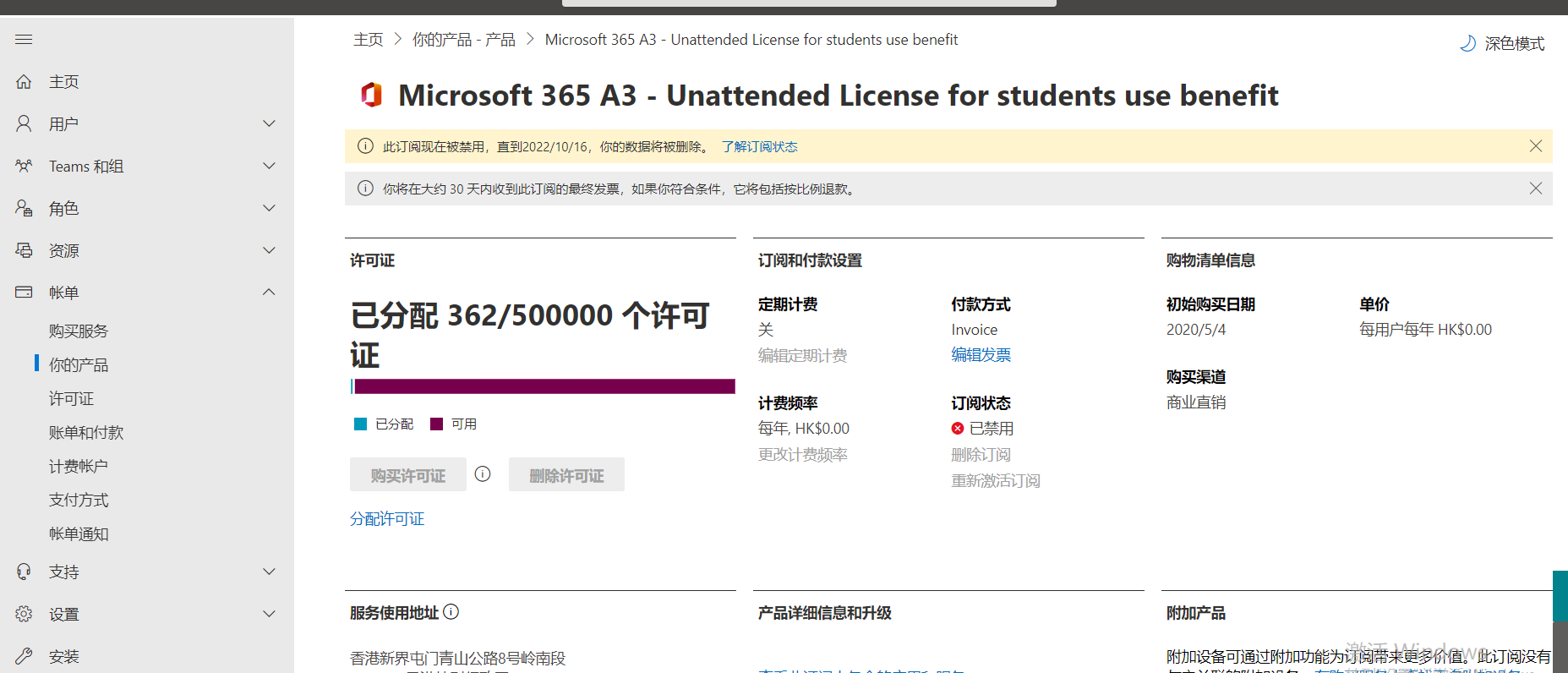Click info icon on final invoice banner
This screenshot has width=1568, height=673.
(365, 189)
